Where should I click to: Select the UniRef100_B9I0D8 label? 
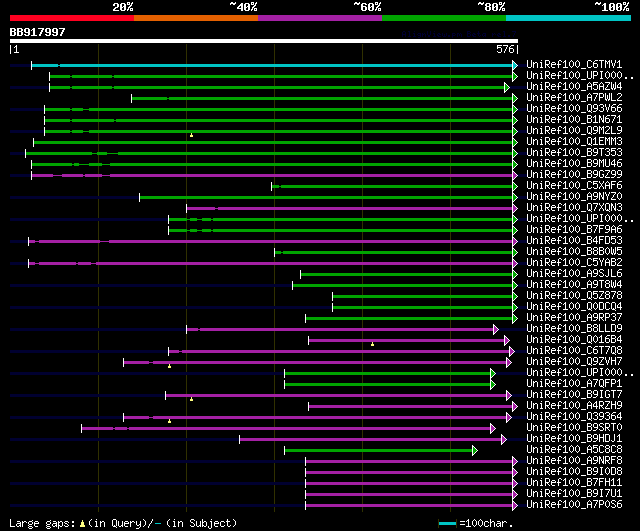tap(574, 472)
